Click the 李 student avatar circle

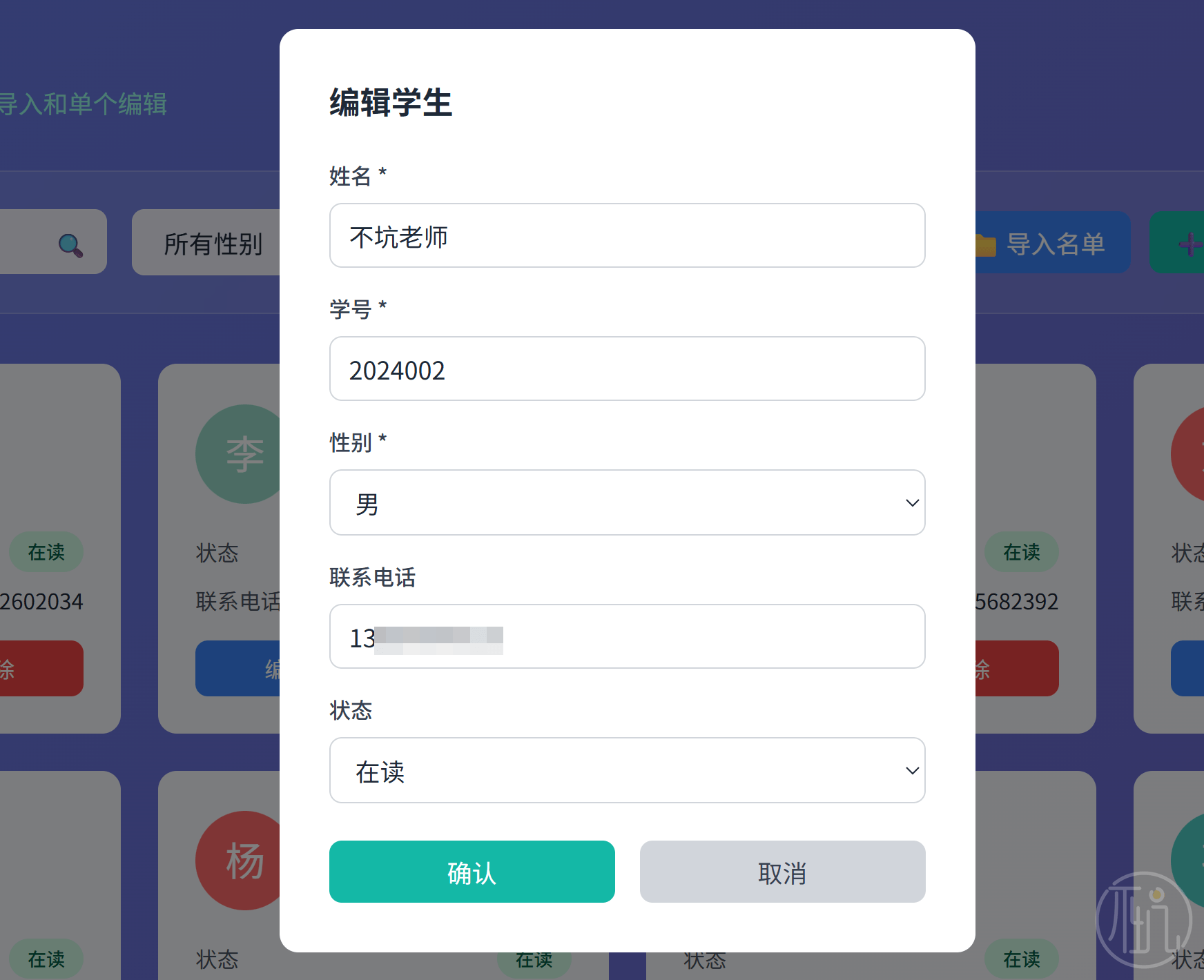tap(240, 454)
